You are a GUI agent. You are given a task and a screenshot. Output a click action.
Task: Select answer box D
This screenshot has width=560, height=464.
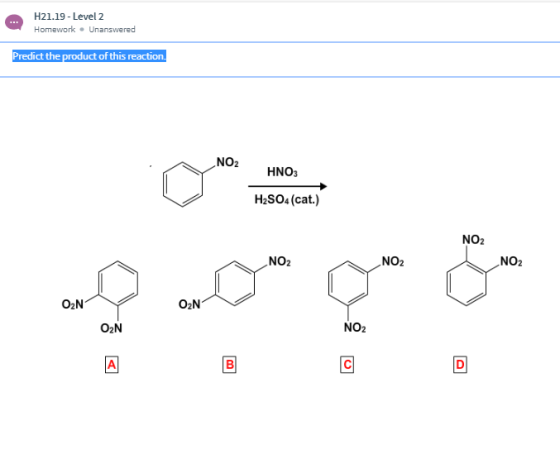point(460,364)
